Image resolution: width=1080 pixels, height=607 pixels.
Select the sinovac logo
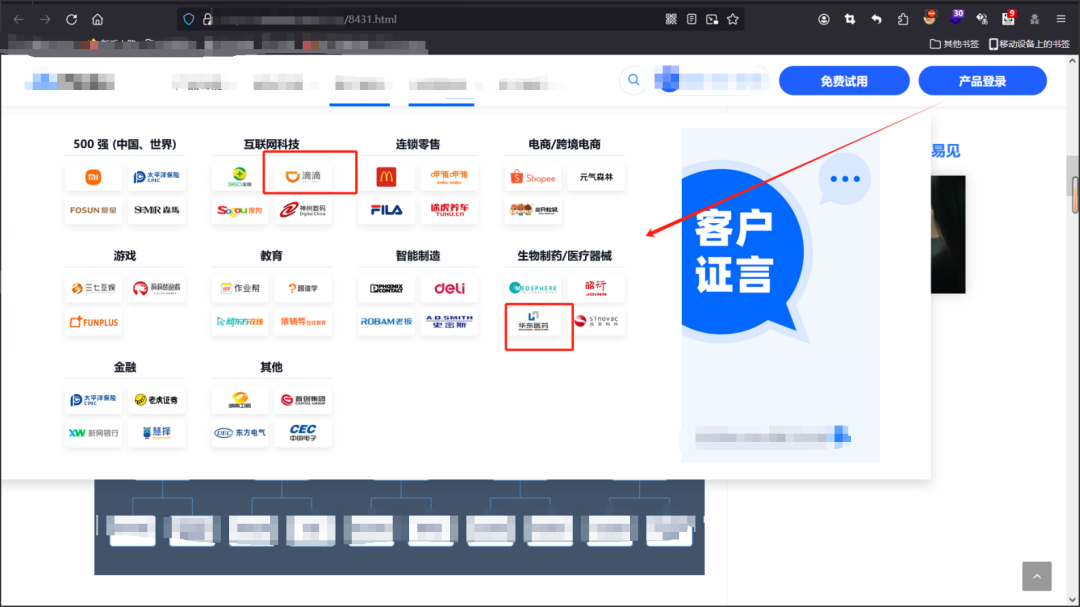(596, 322)
